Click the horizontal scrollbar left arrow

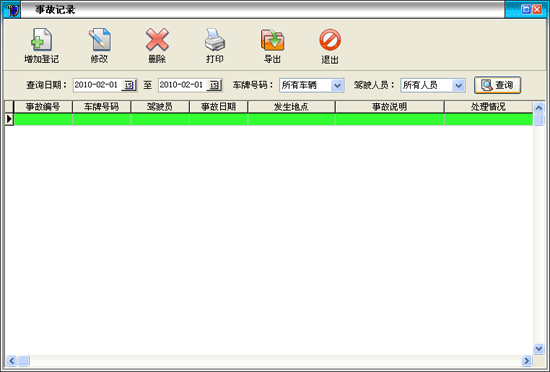[x=11, y=360]
